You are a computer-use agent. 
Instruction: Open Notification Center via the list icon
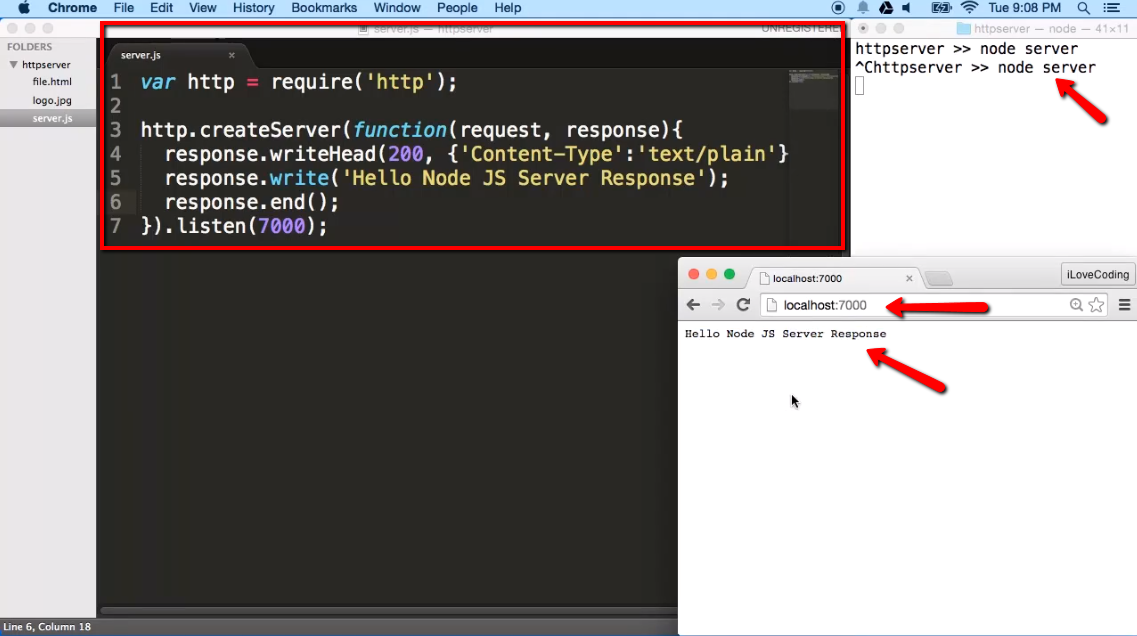(1113, 8)
